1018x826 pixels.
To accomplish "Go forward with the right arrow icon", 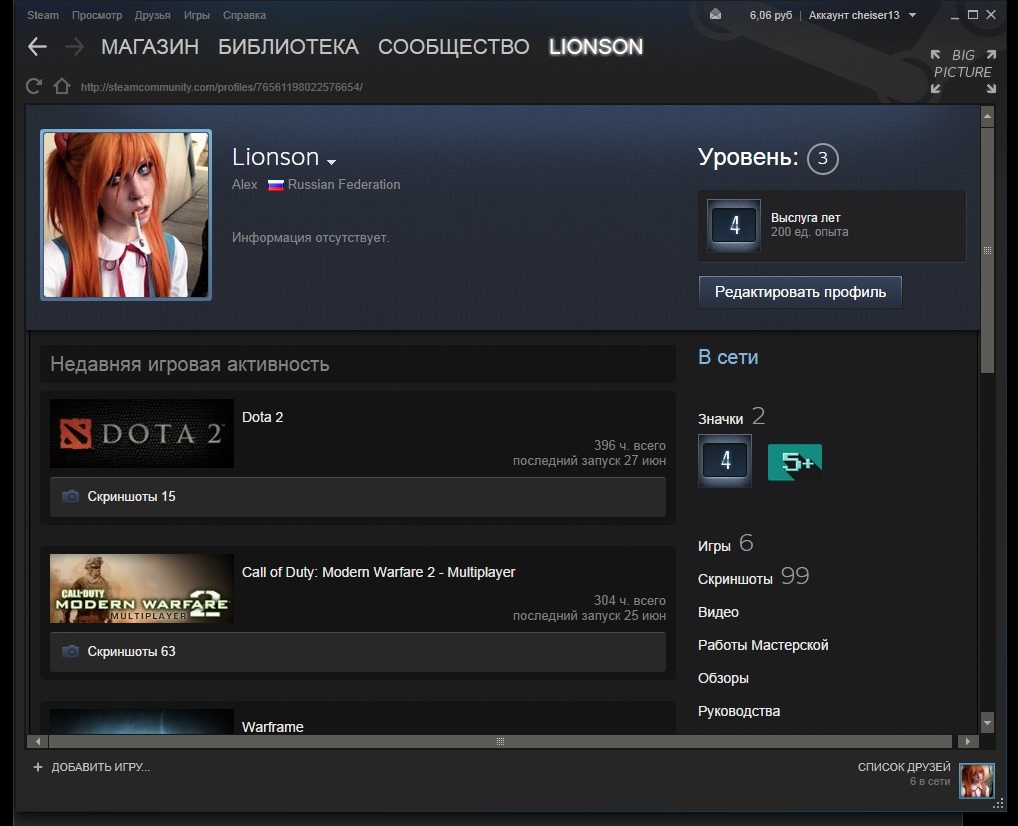I will coord(75,47).
